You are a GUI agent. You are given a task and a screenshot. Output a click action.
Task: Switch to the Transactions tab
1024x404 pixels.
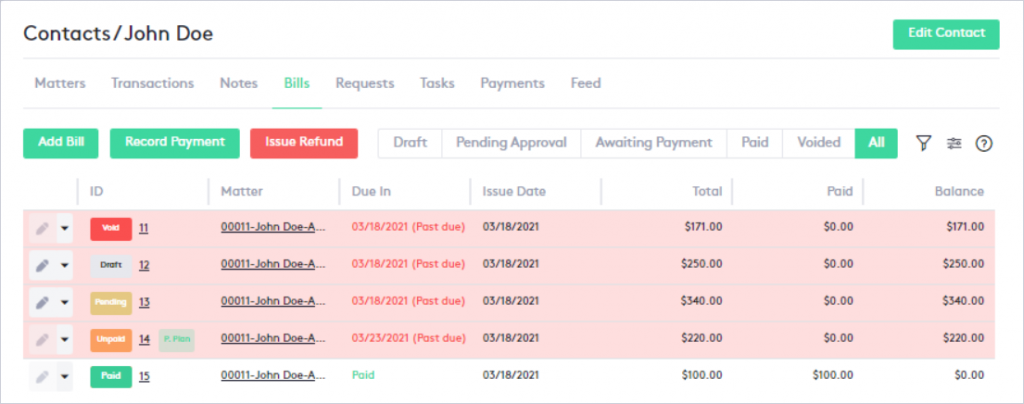click(152, 83)
